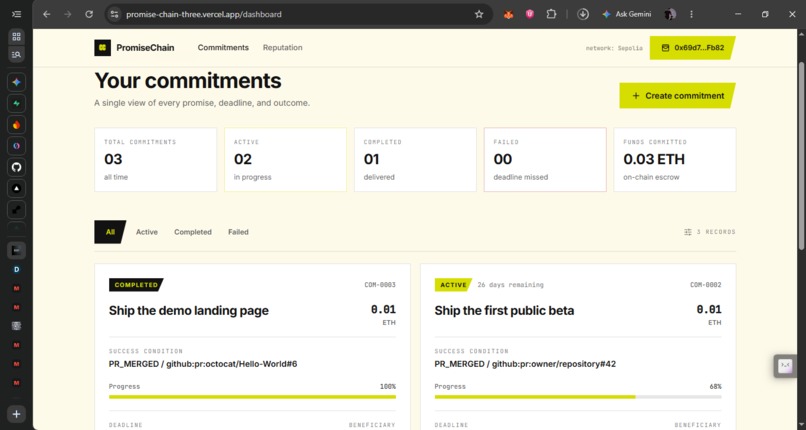Viewport: 806px width, 430px height.
Task: Select the All filter tab
Action: [110, 232]
